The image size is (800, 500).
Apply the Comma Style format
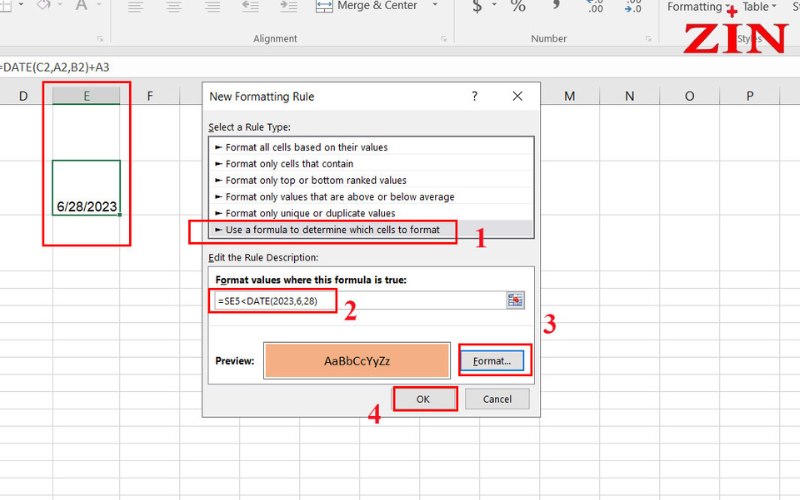tap(556, 5)
